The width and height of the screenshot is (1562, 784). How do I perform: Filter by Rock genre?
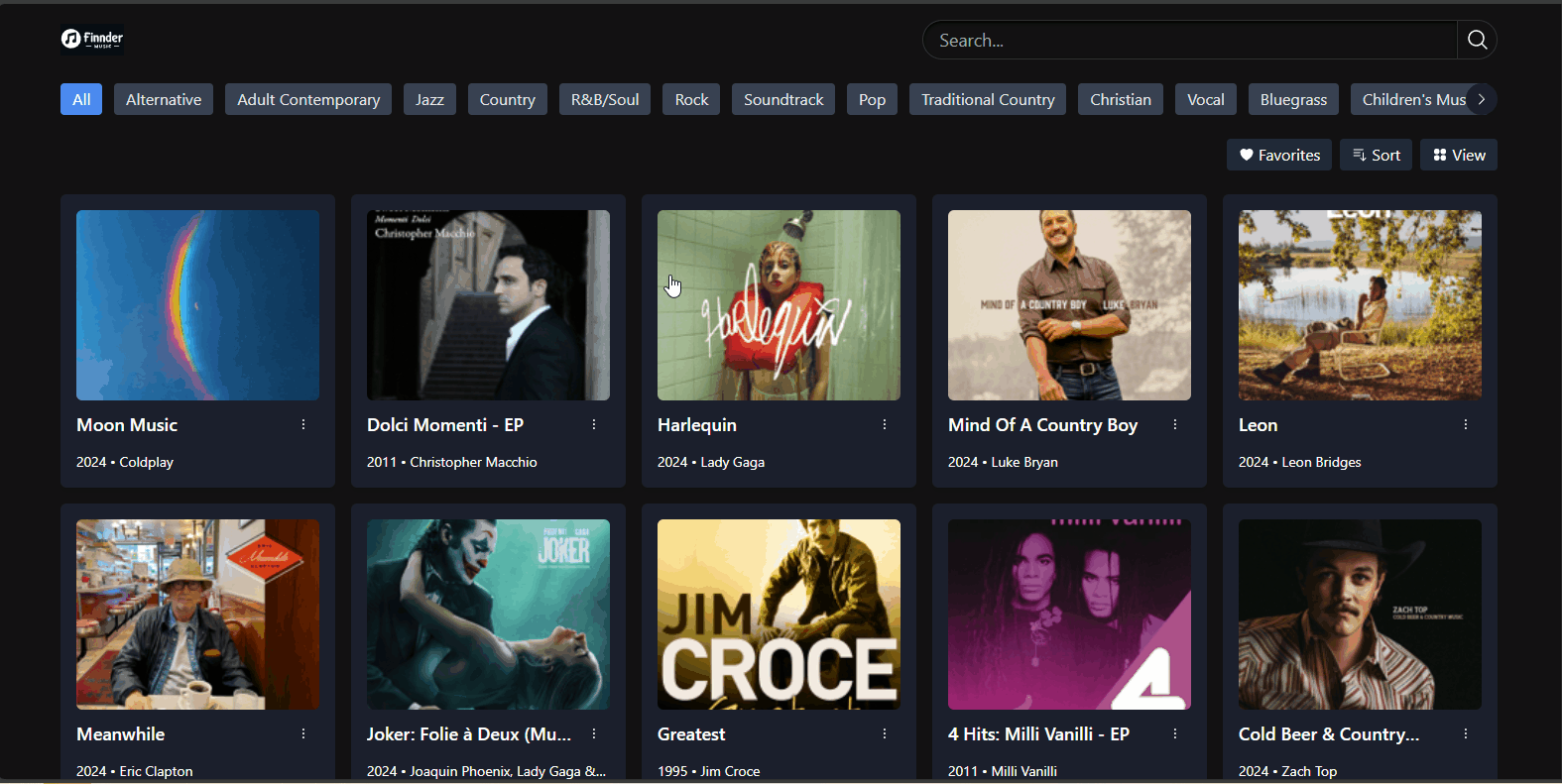pos(691,99)
